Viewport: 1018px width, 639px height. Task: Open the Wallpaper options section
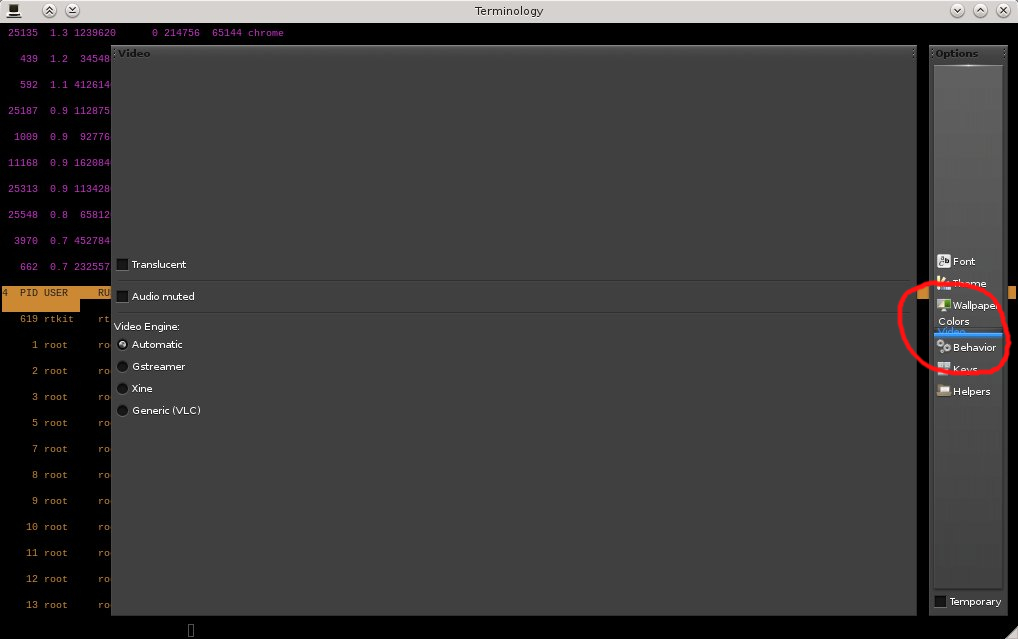point(967,305)
